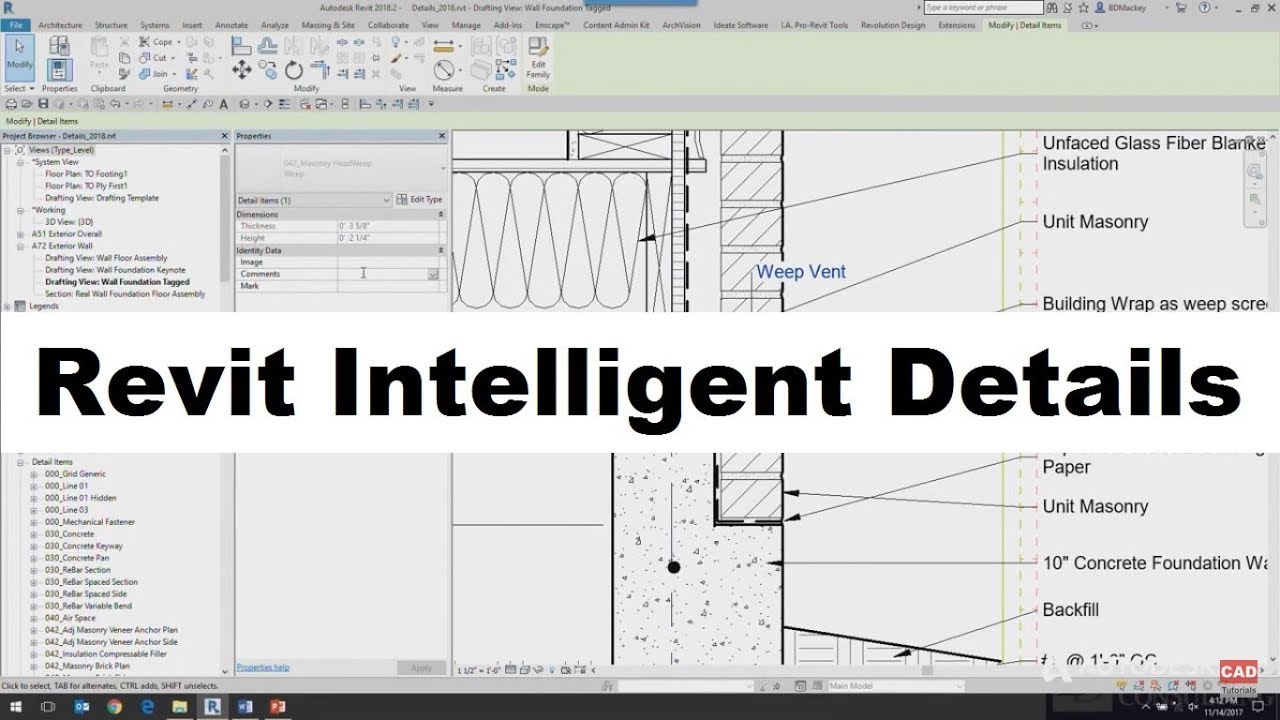
Task: Collapse the Views (Type_Level) tree node
Action: click(7, 150)
